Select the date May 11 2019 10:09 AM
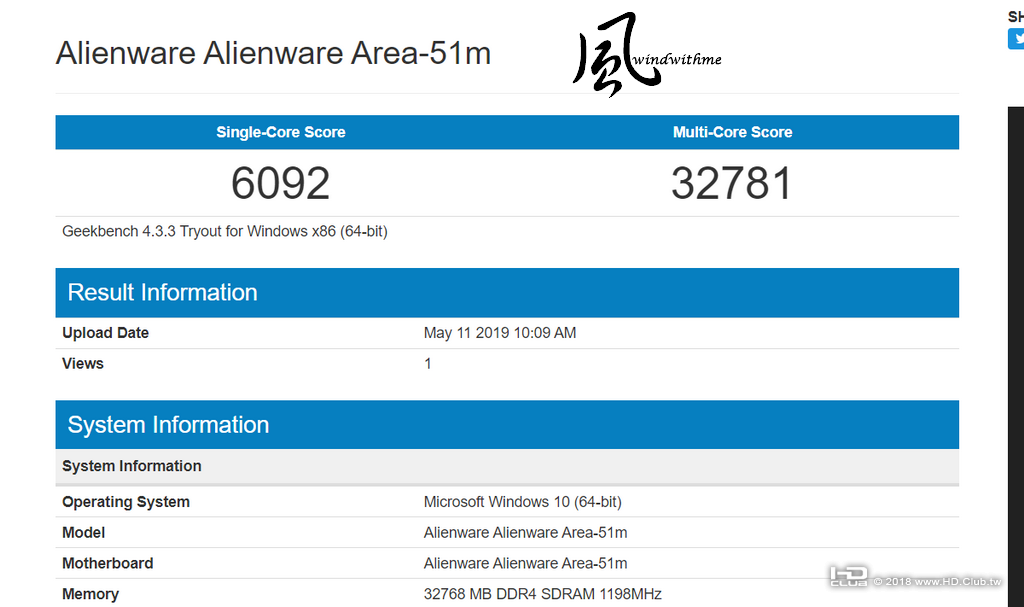Viewport: 1024px width, 607px height. click(x=500, y=333)
